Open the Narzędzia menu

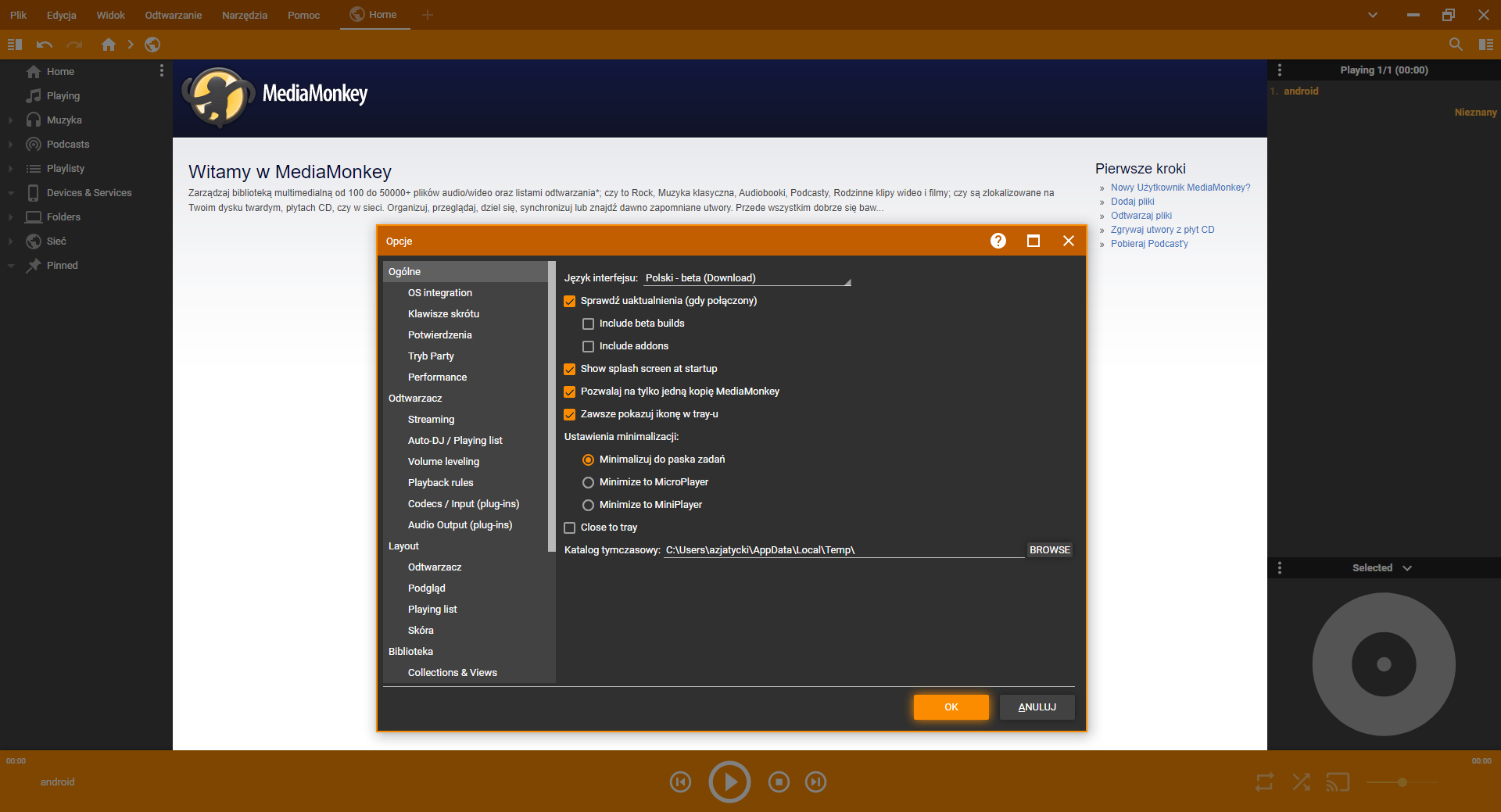pos(245,15)
